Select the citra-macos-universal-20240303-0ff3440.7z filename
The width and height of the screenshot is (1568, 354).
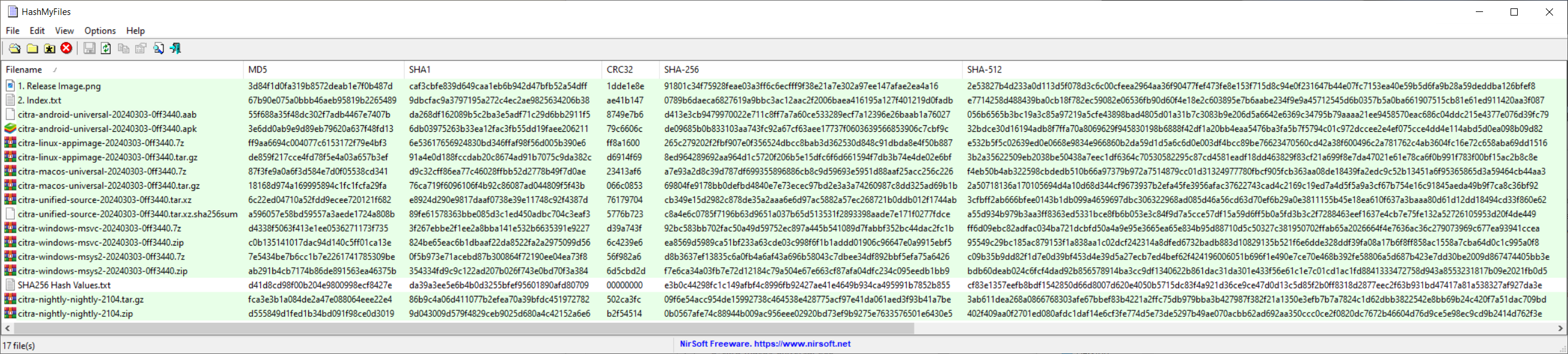(102, 171)
